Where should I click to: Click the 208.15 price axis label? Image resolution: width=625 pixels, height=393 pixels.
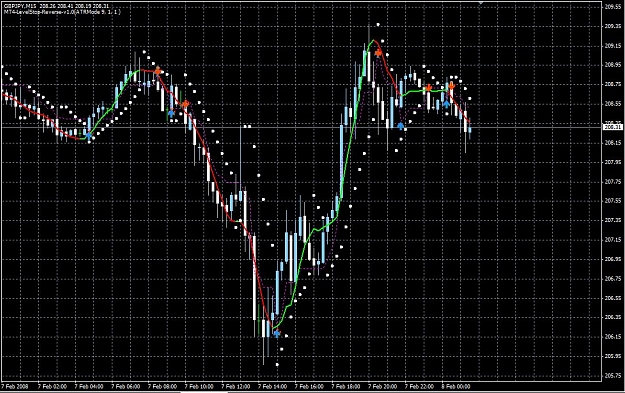click(x=612, y=143)
